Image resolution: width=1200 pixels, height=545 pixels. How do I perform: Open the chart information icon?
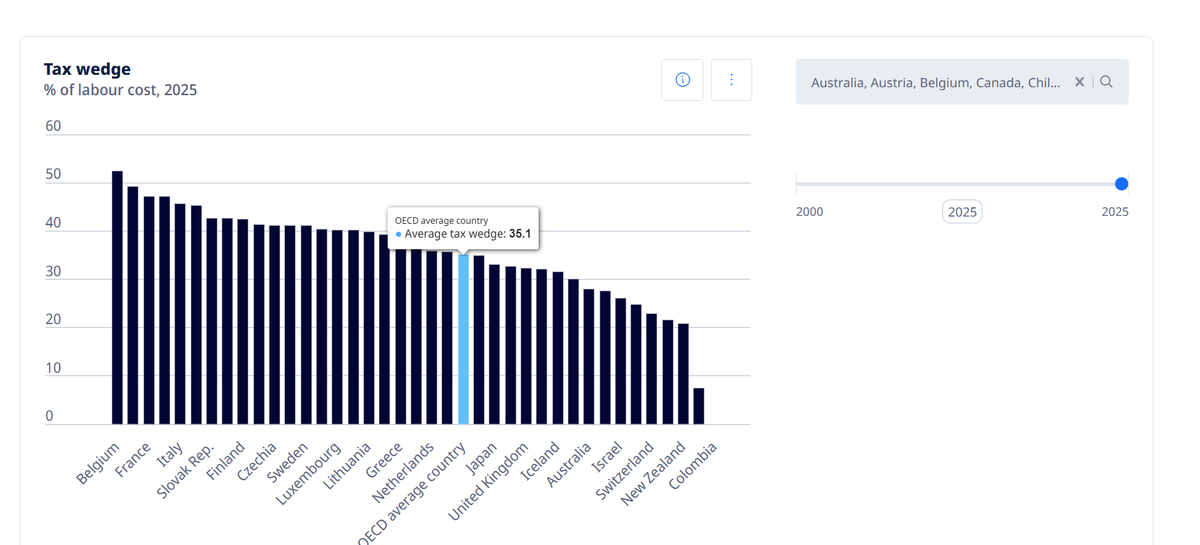(x=682, y=80)
